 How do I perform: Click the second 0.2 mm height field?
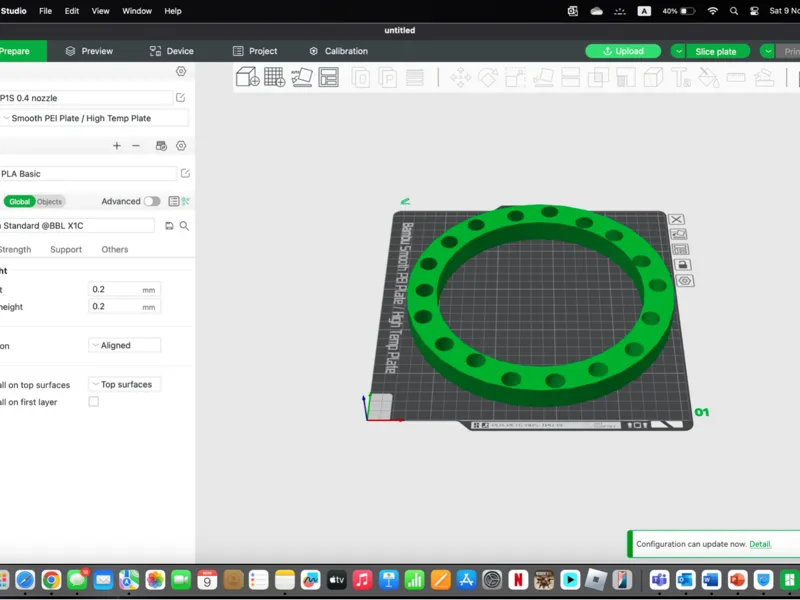coord(124,307)
